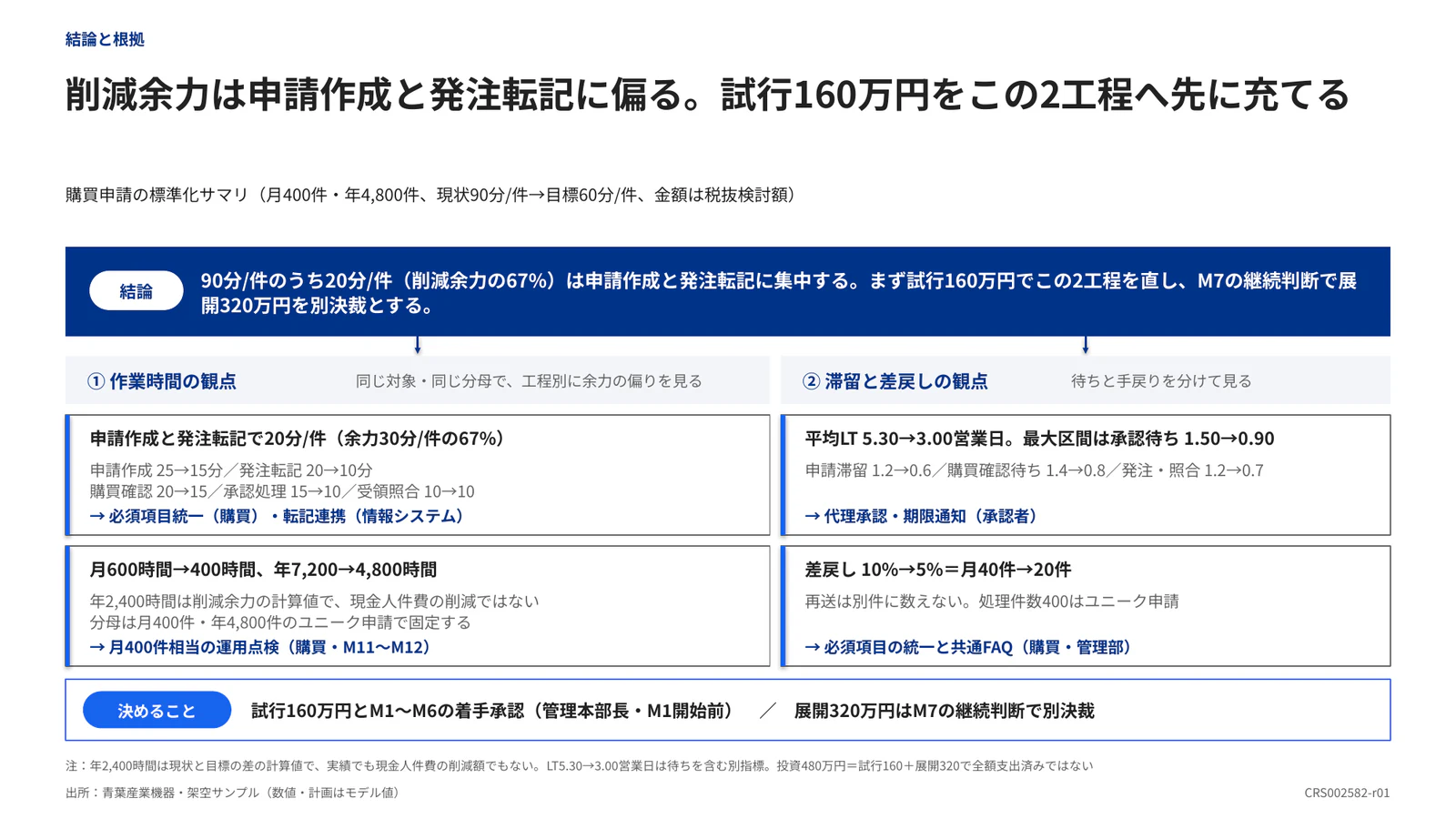Click the subtitle '購買申請の標準化サマリ' line

pos(433,195)
